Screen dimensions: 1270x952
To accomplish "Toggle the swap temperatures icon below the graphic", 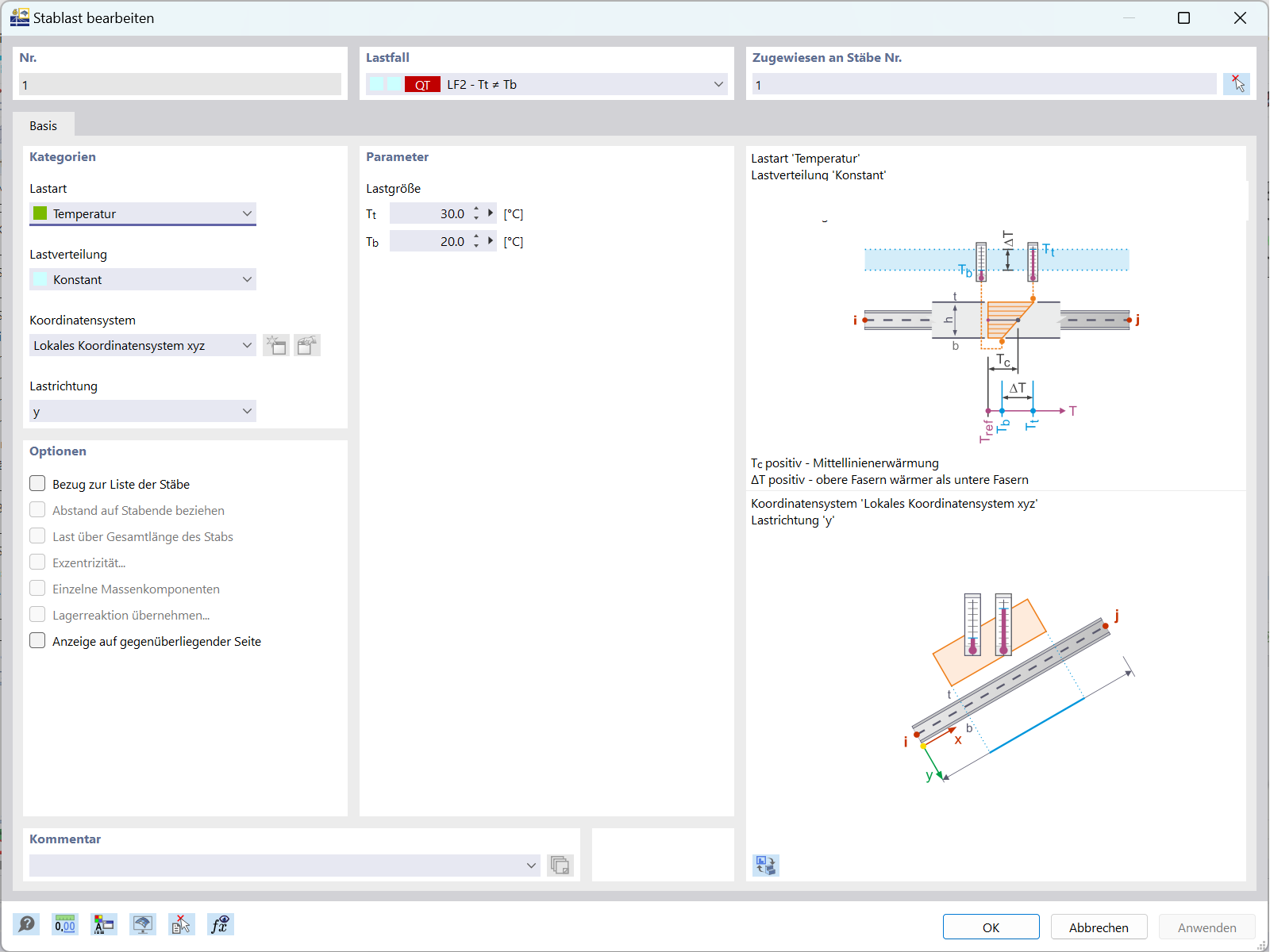I will coord(766,866).
